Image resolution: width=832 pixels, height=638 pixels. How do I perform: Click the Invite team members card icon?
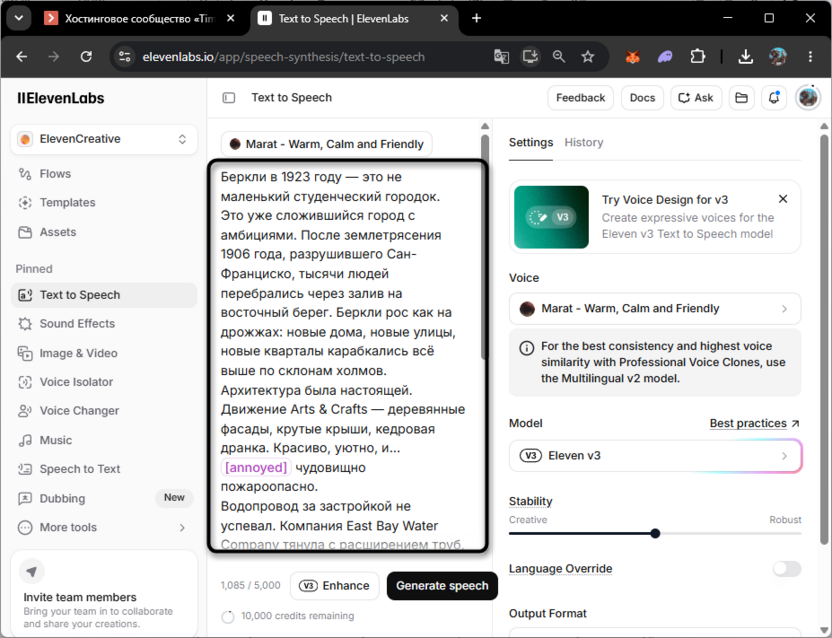pos(32,572)
